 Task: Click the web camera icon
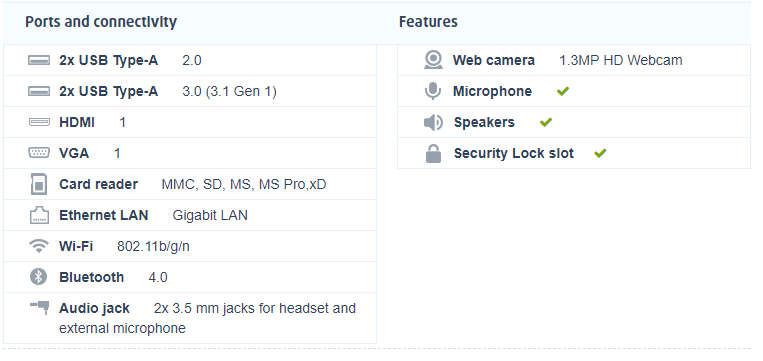[x=433, y=60]
